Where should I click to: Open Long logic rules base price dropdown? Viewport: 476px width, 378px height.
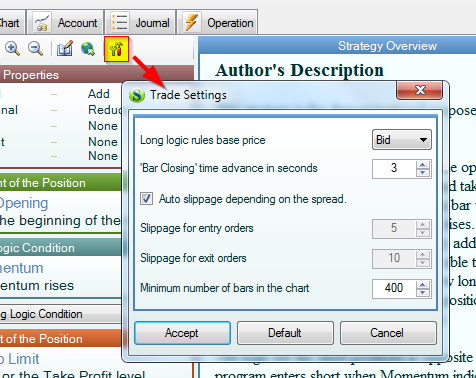(x=402, y=140)
